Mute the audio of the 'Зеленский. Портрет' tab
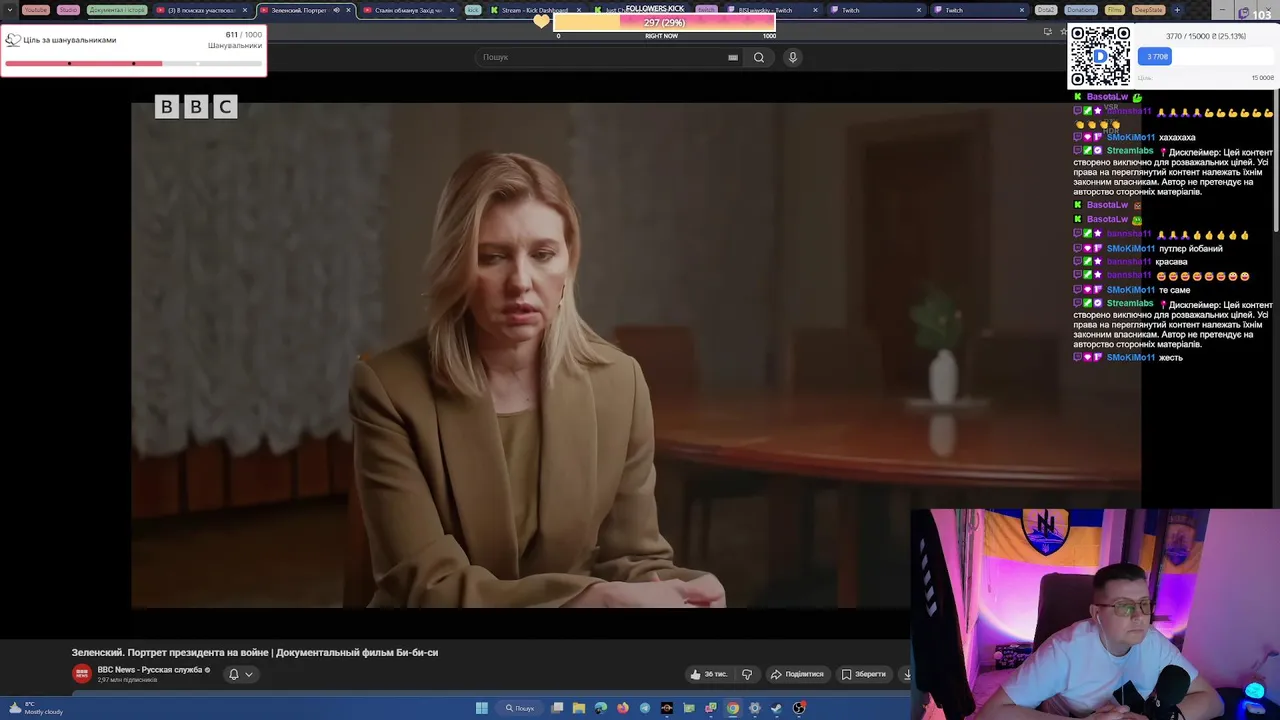The width and height of the screenshot is (1280, 720). click(x=336, y=10)
